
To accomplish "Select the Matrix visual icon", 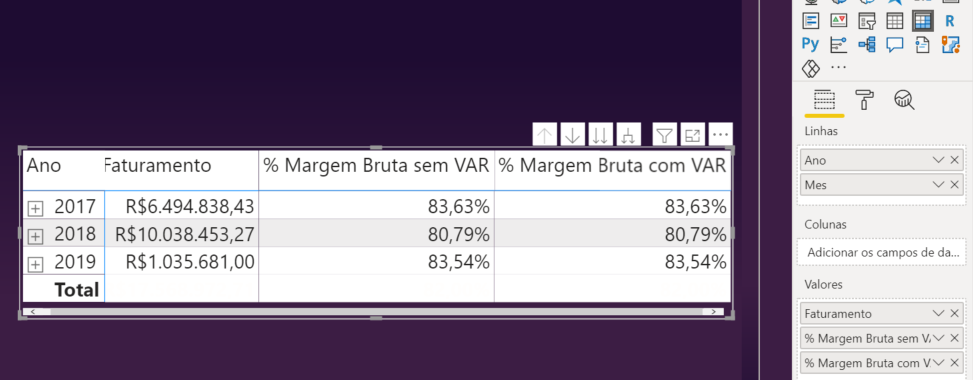I will pos(922,20).
